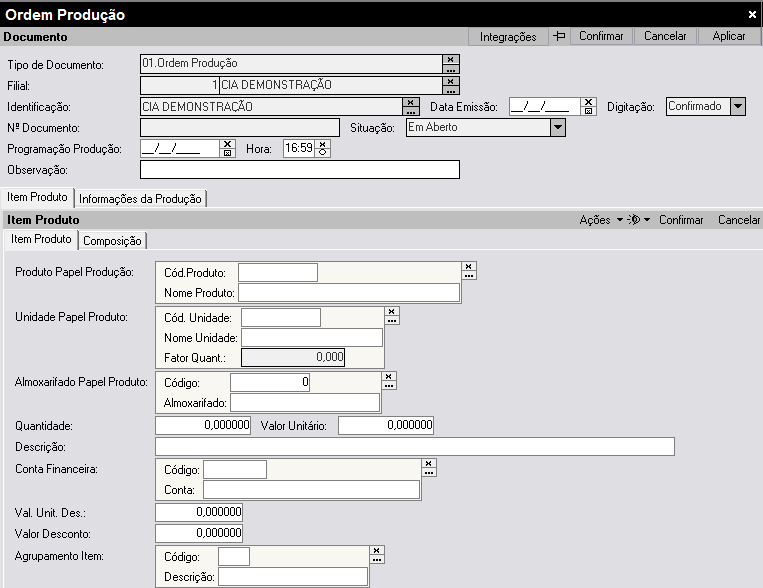The image size is (763, 588).
Task: Expand the Digitação dropdown showing Confirmado
Action: 738,106
